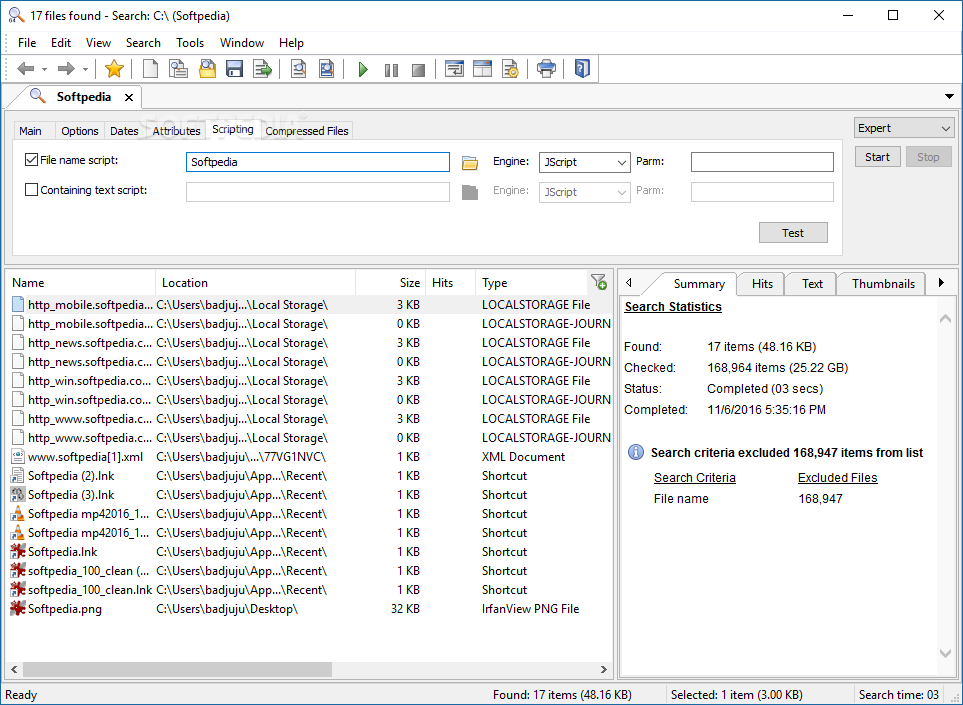Click the blue report preview icon

327,69
